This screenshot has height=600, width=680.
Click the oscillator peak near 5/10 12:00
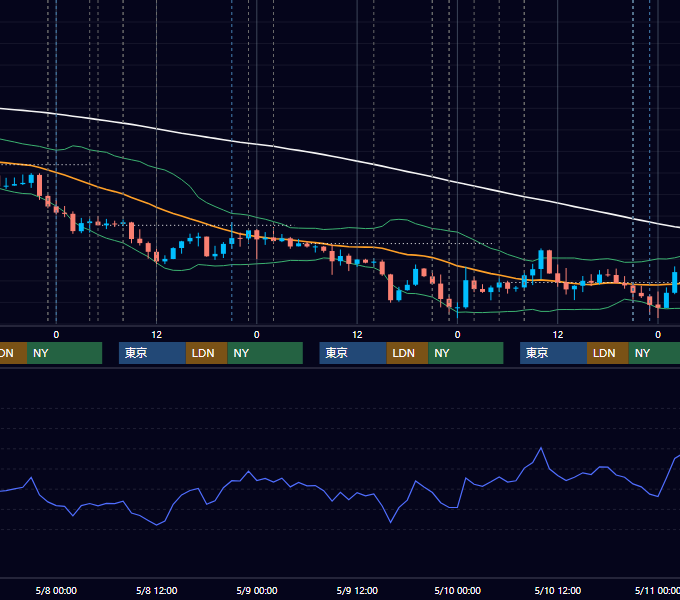(x=541, y=448)
